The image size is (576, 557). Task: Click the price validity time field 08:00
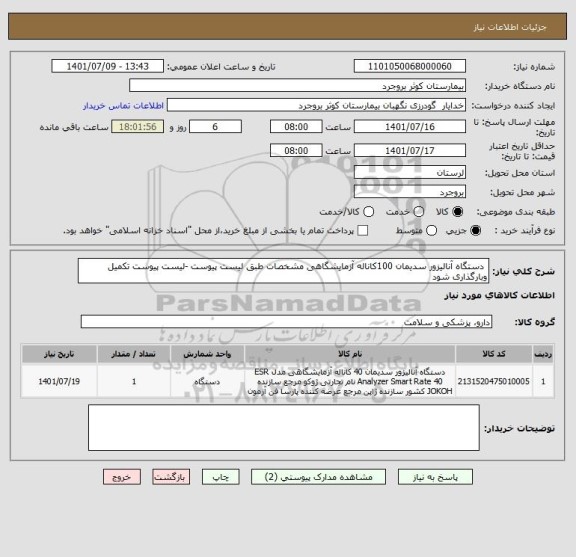[x=296, y=151]
